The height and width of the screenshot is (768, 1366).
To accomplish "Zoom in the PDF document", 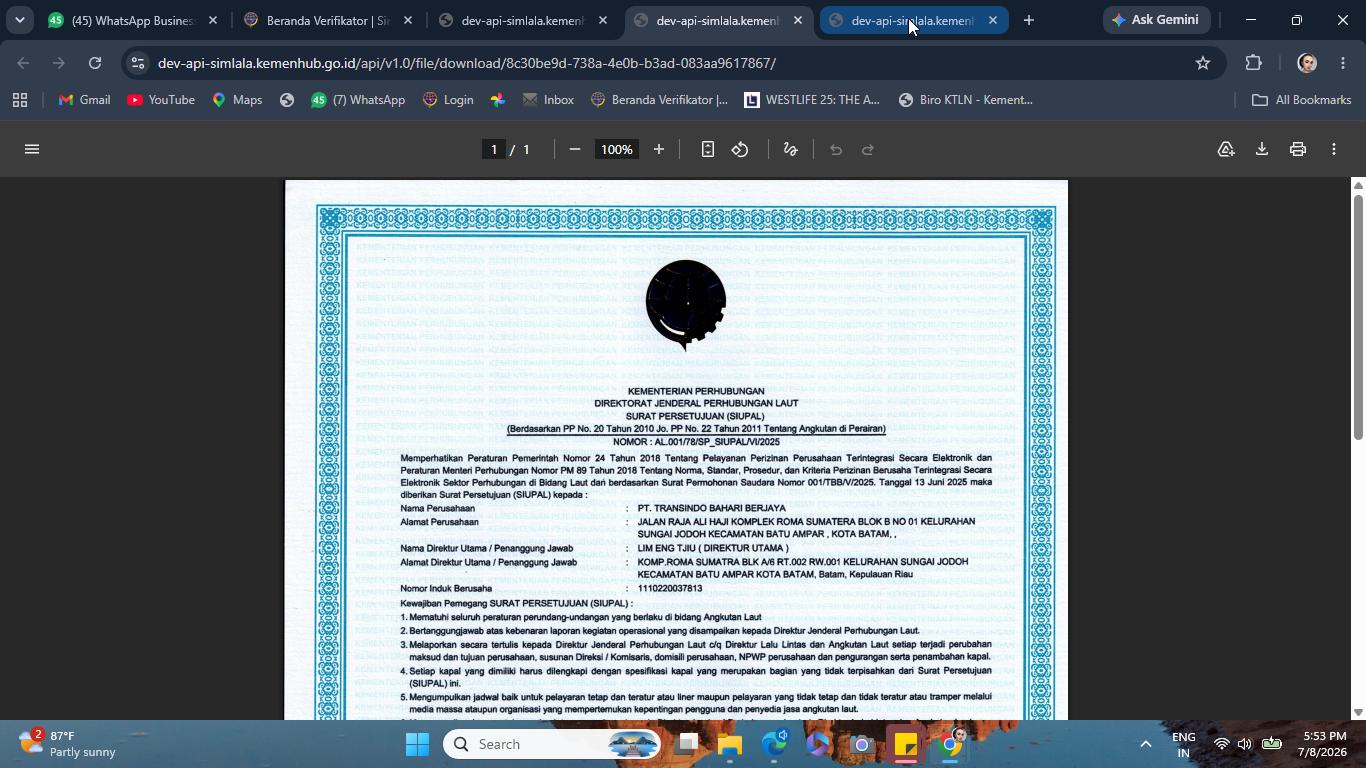I will click(x=658, y=149).
